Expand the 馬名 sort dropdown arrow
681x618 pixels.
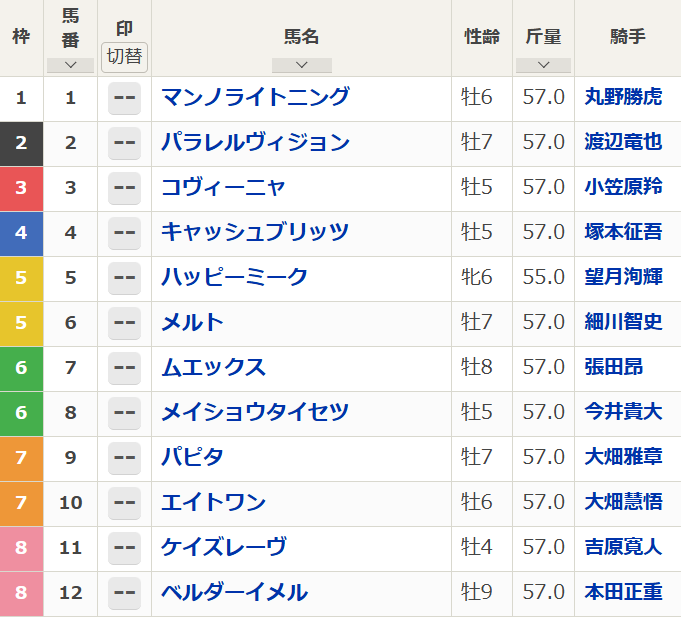coord(301,65)
